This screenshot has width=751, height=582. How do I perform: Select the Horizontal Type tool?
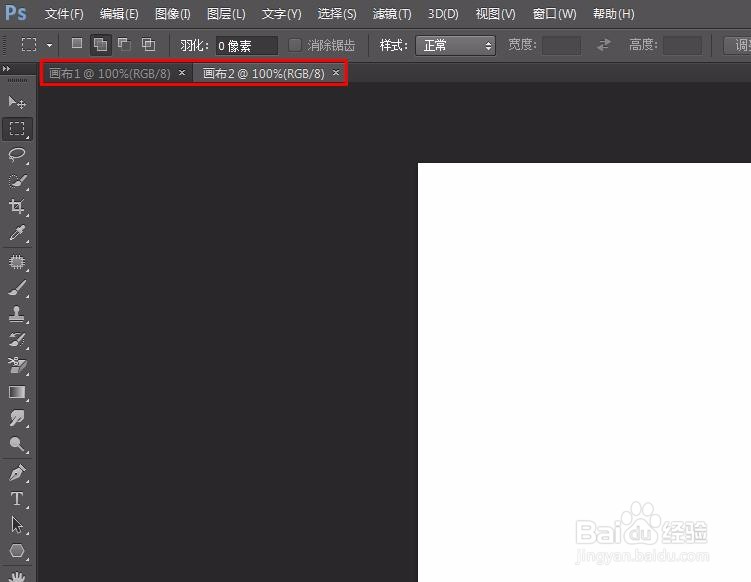17,499
